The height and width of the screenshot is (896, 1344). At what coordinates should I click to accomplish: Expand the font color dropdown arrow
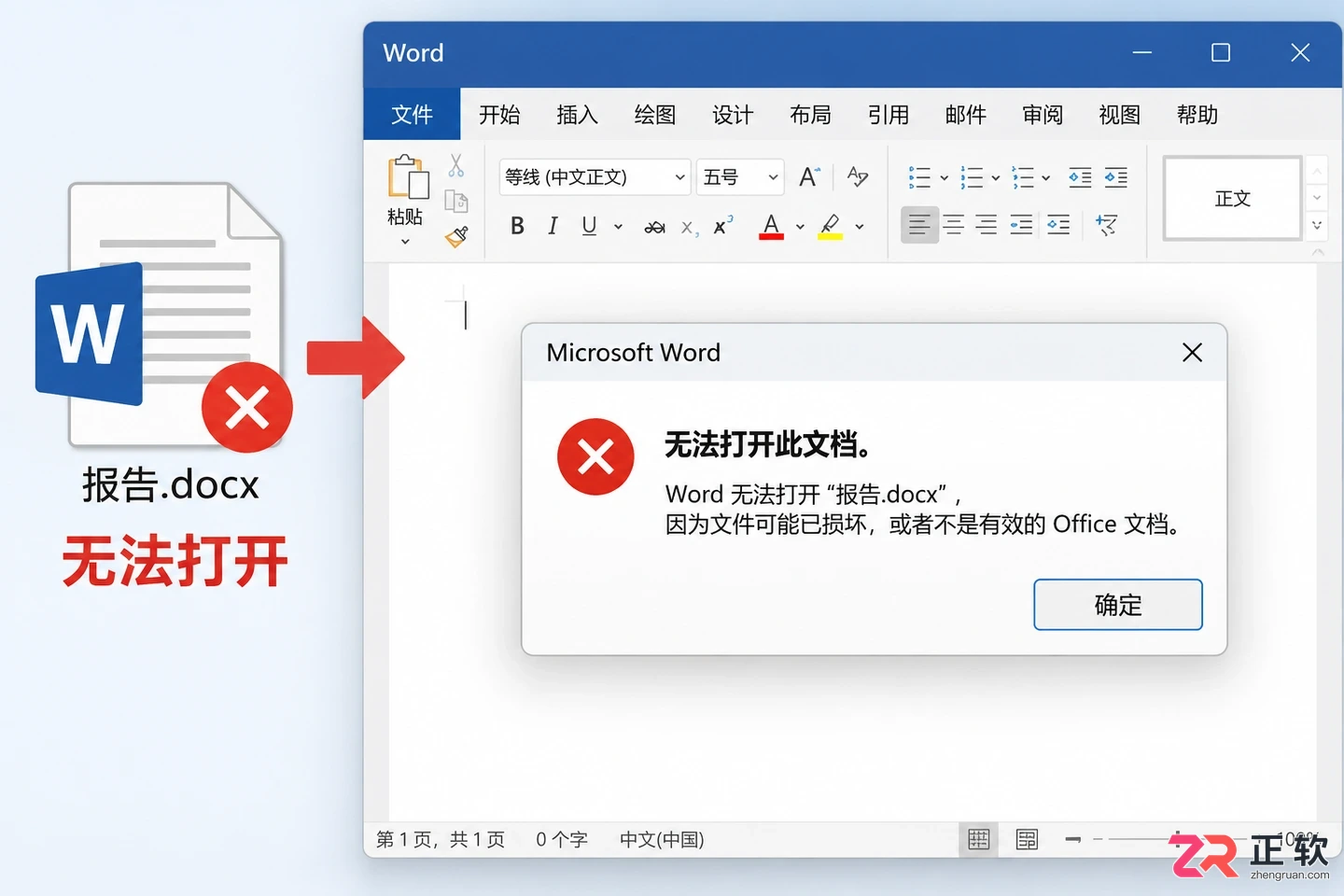click(x=800, y=227)
